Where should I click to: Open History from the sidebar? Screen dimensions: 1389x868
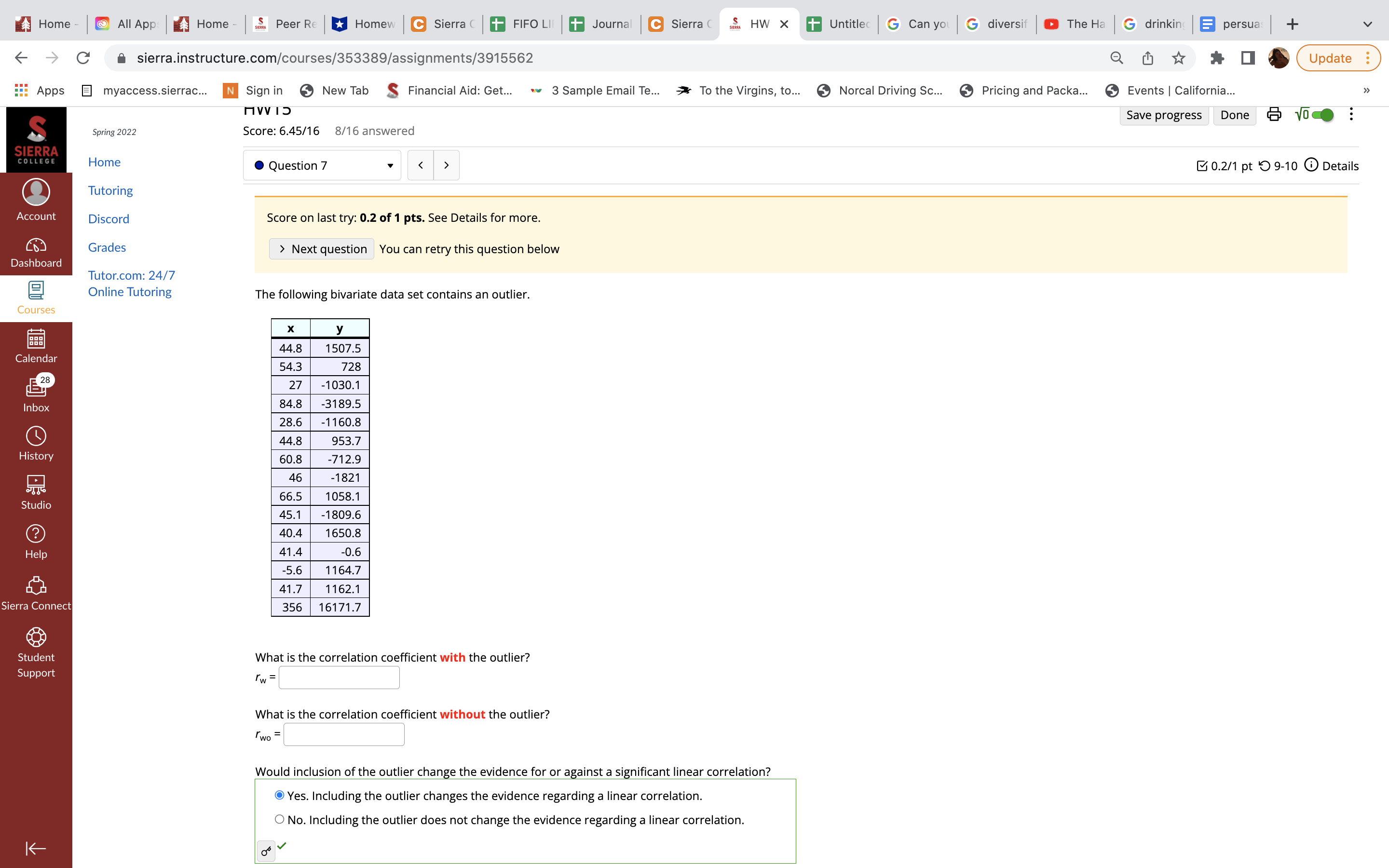click(x=36, y=441)
